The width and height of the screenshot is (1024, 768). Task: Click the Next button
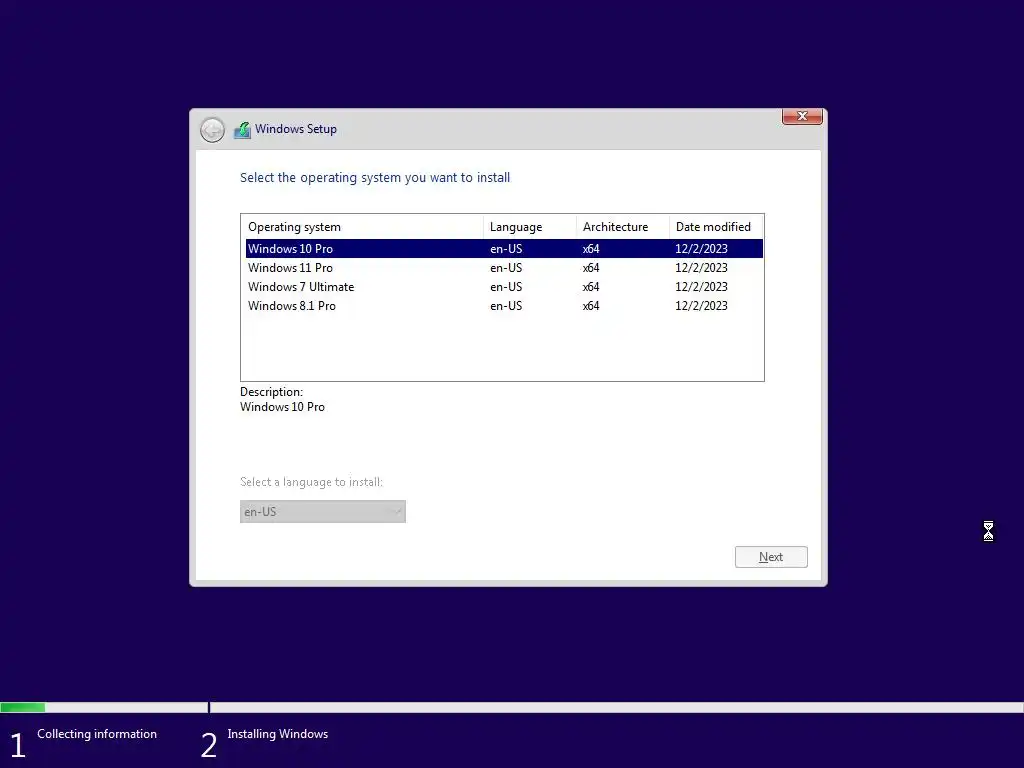[771, 557]
